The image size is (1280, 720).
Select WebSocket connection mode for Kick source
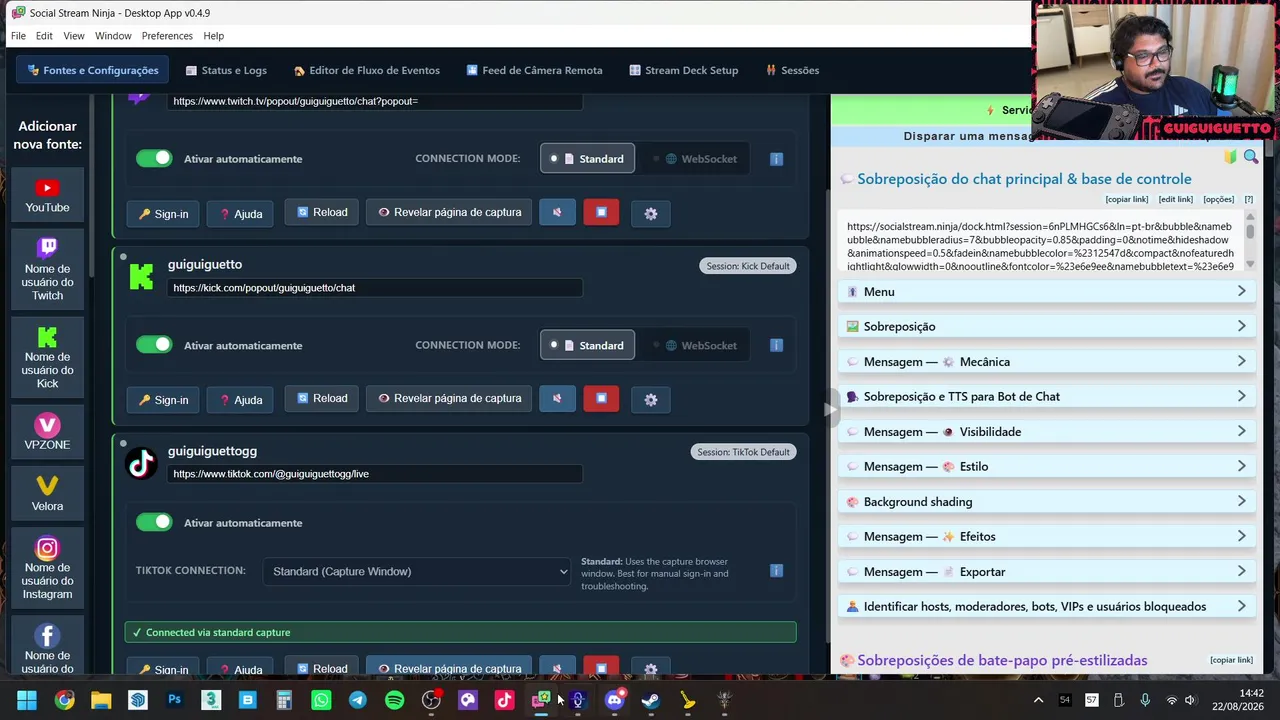[695, 345]
